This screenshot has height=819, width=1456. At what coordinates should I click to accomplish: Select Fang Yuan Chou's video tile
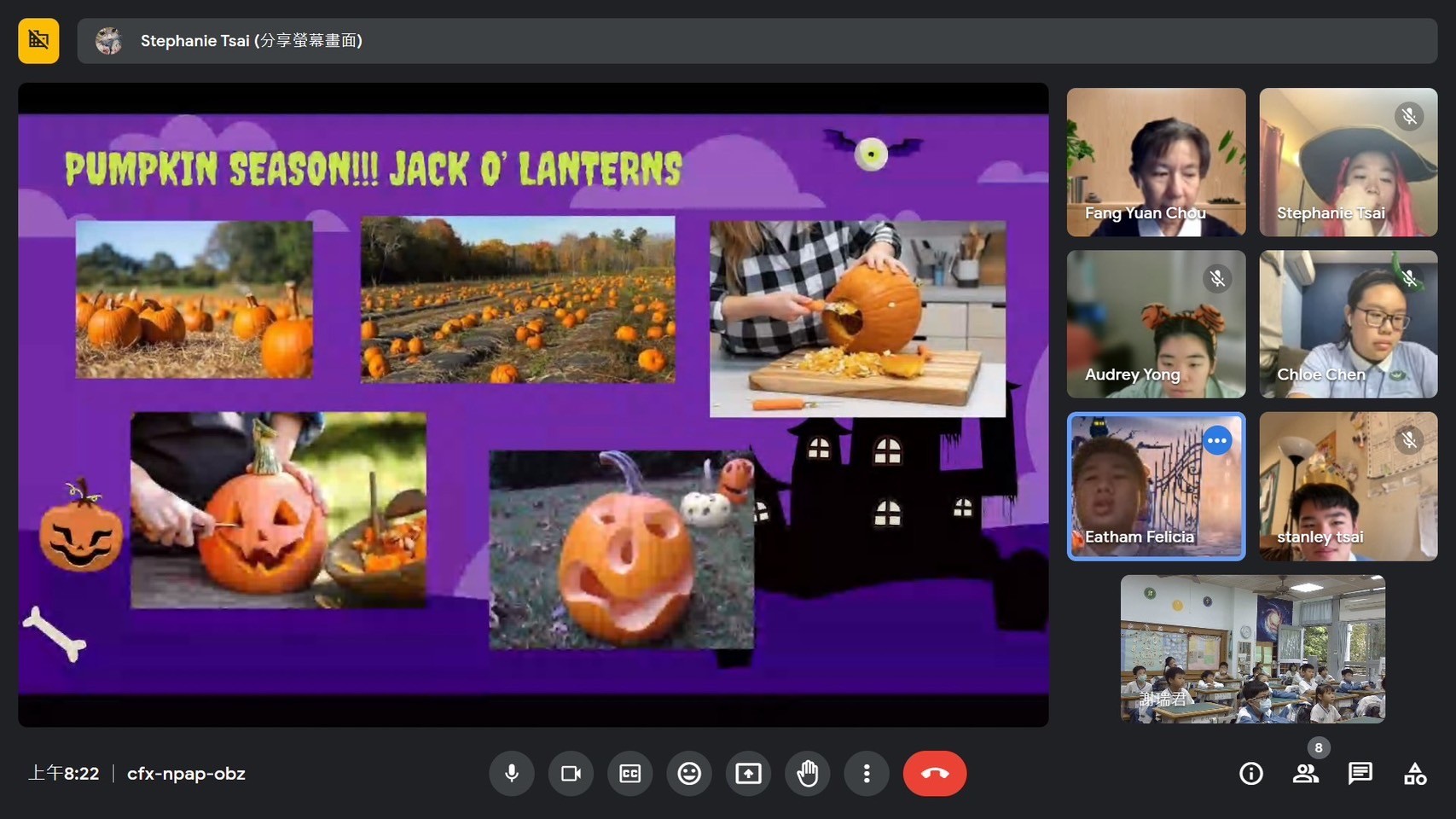pos(1156,162)
